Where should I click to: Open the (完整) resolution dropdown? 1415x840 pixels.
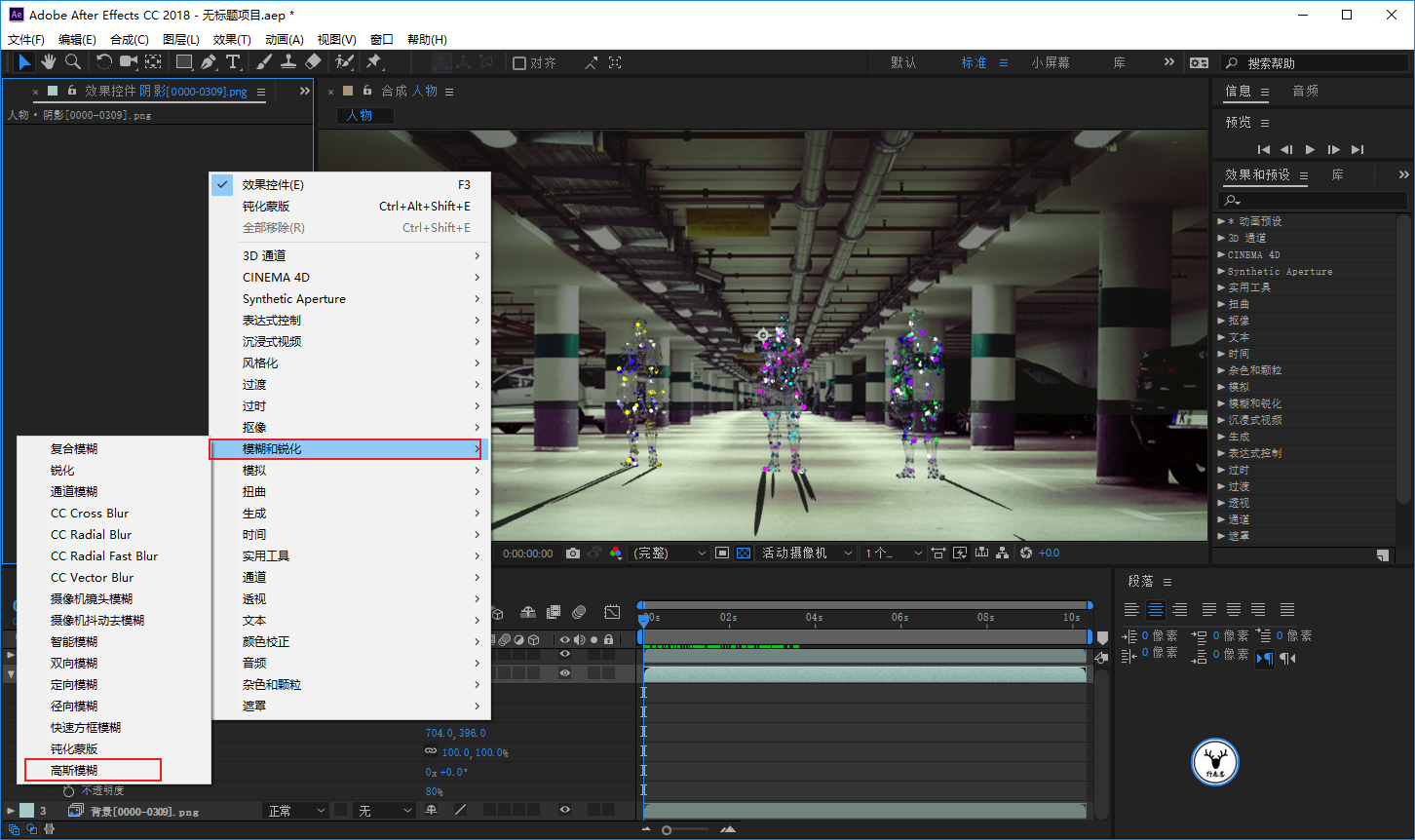[669, 553]
